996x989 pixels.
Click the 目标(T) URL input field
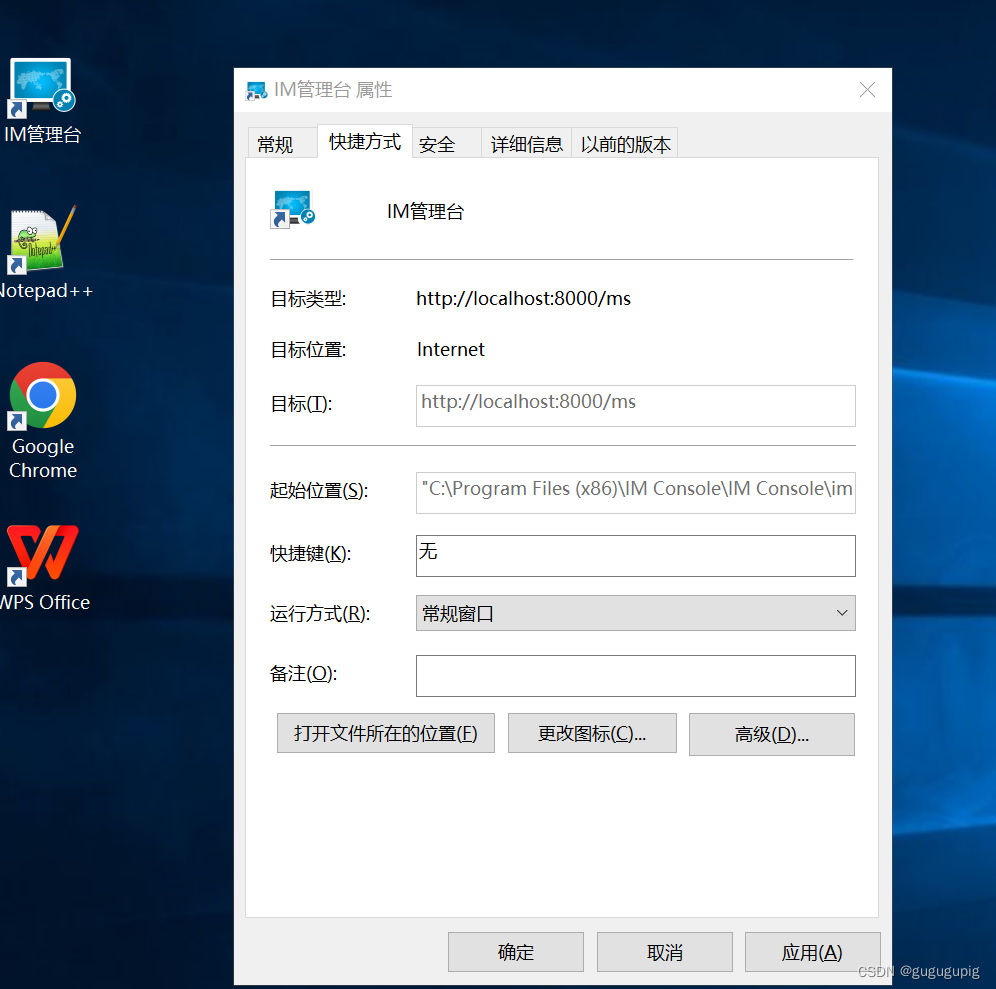point(635,406)
